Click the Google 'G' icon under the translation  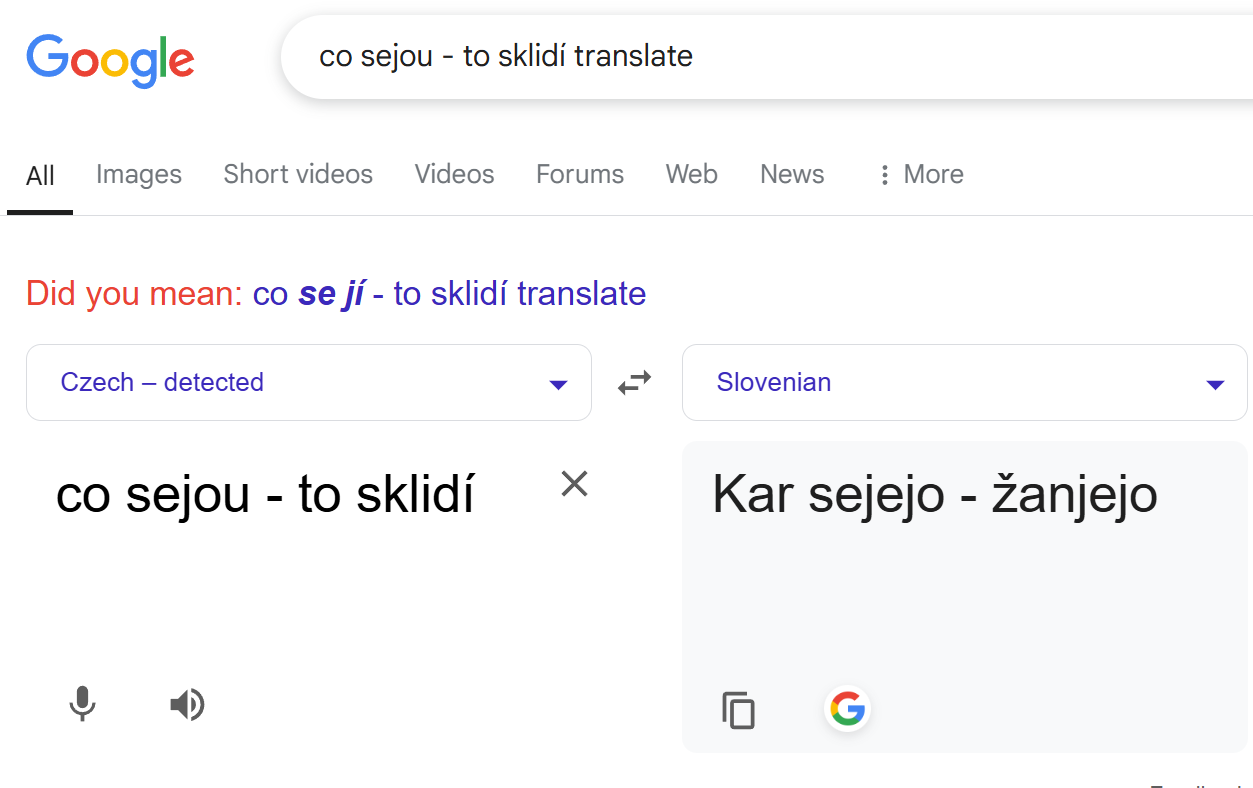tap(847, 709)
